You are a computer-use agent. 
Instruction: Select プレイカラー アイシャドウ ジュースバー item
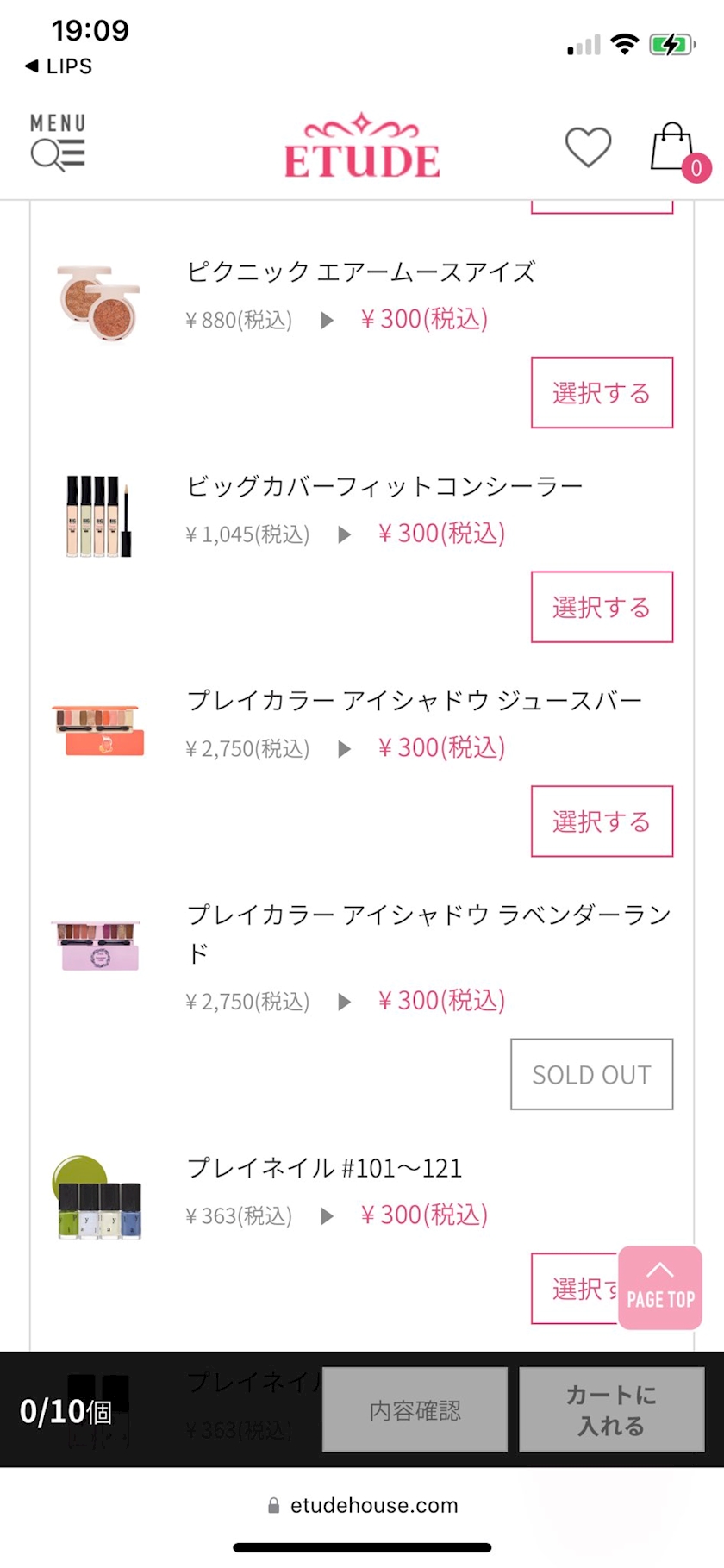click(x=602, y=821)
